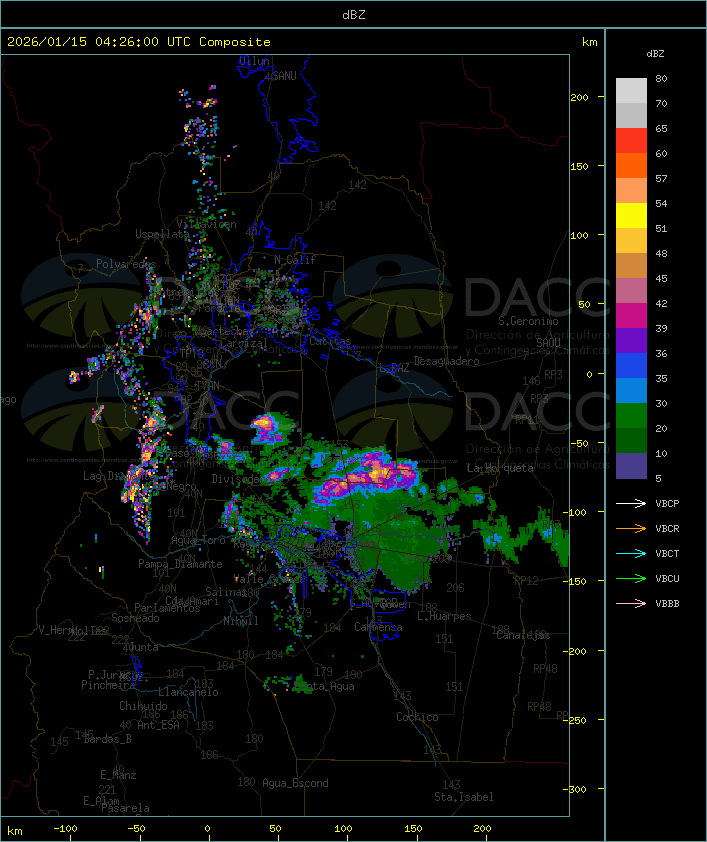Viewport: 707px width, 842px height.
Task: Select the light orange 54-57 dBZ swatch
Action: pos(631,191)
